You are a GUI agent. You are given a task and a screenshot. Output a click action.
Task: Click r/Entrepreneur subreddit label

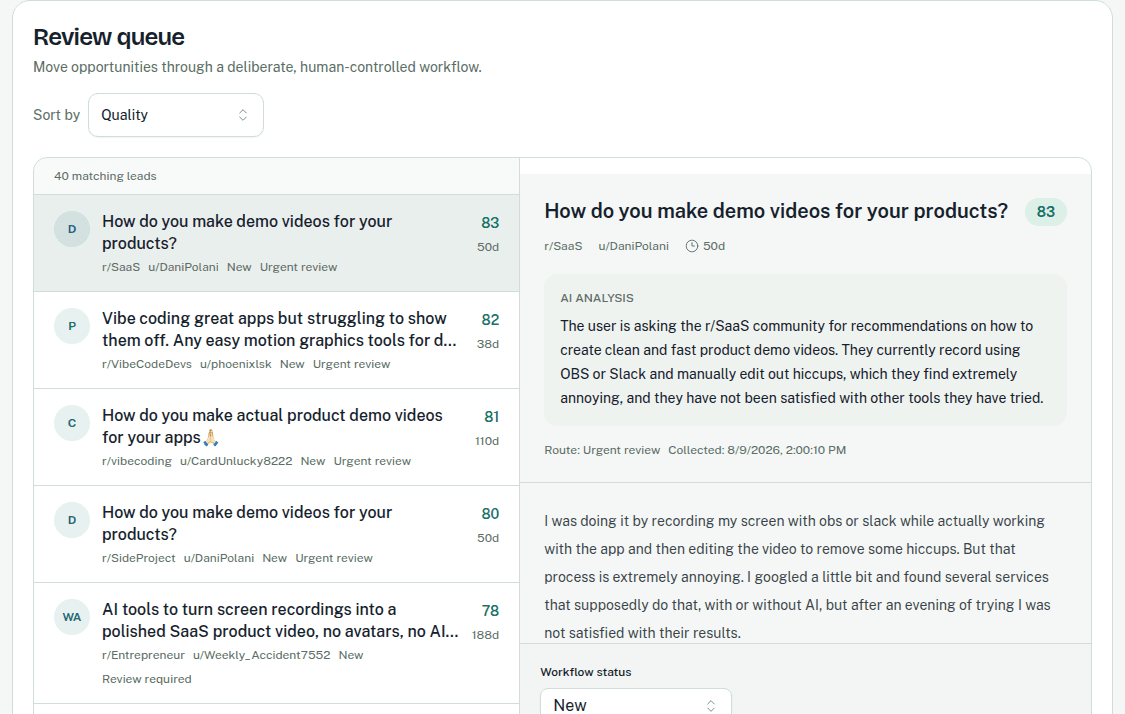coord(143,654)
